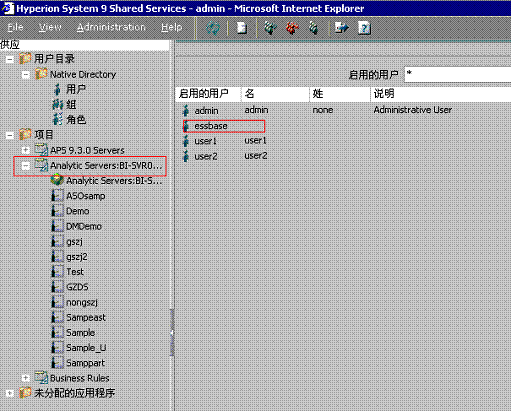Select the 组 group icon in tree
The width and height of the screenshot is (512, 412).
[58, 105]
